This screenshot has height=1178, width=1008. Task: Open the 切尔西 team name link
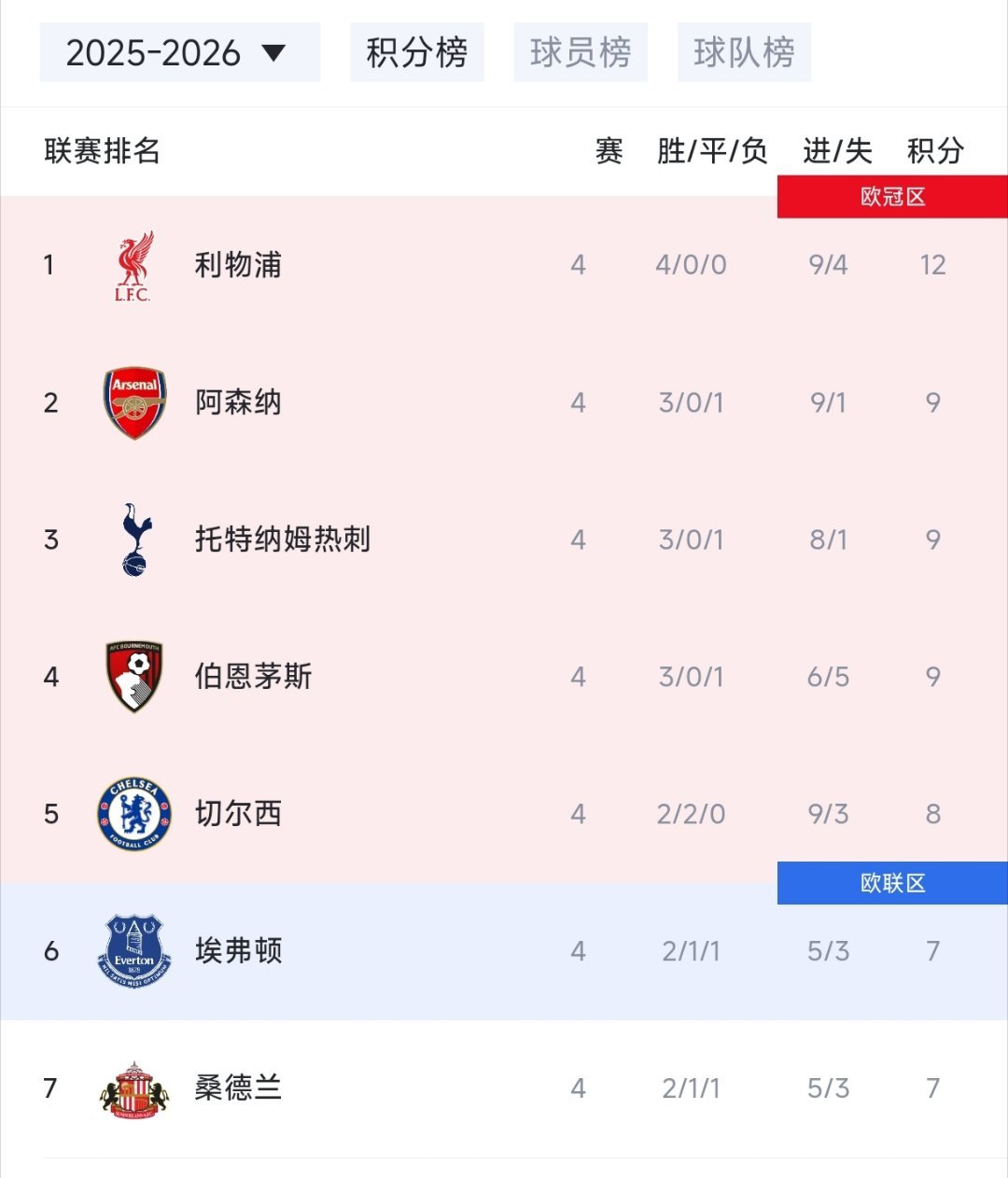click(x=238, y=814)
